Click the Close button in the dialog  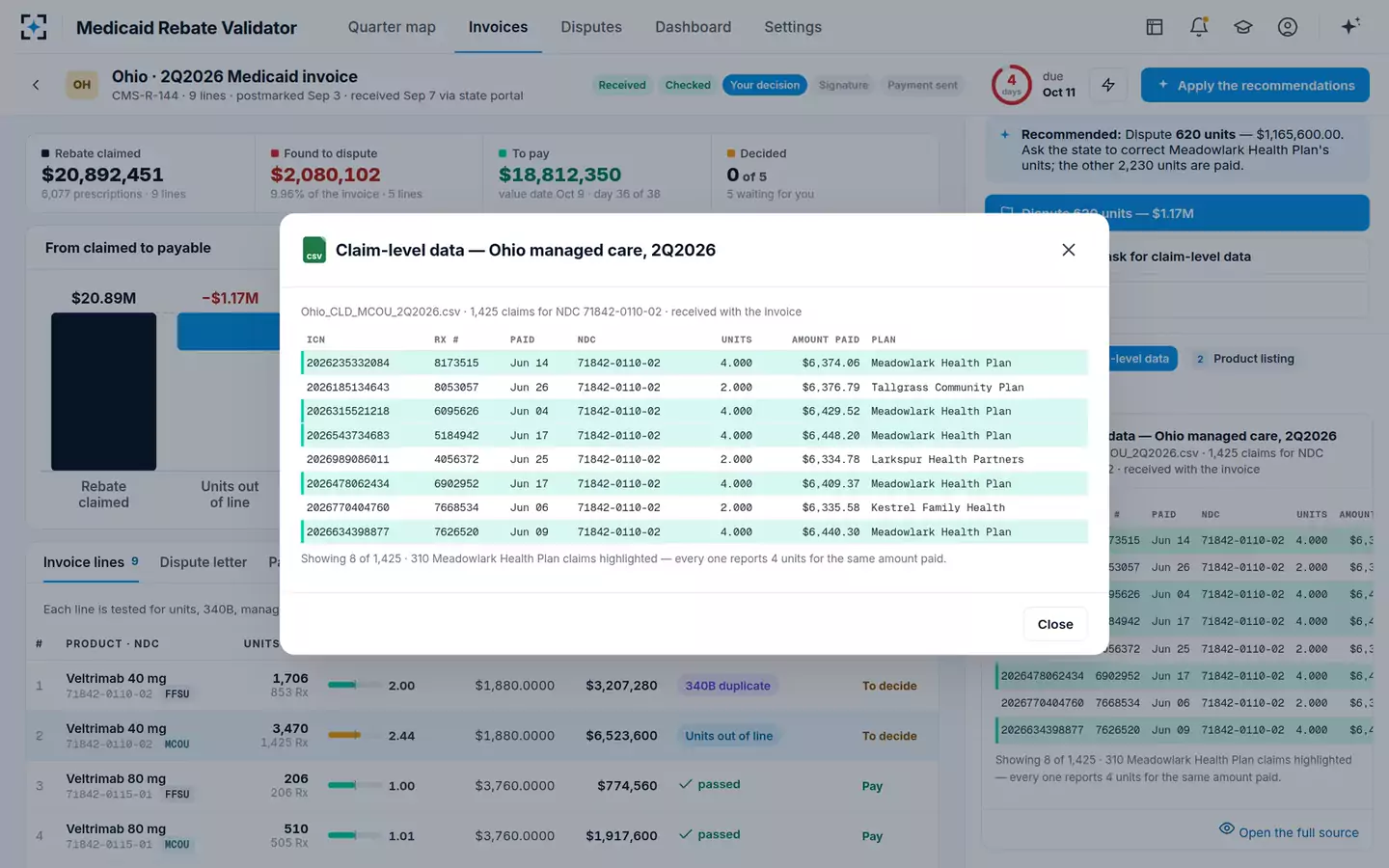[1055, 624]
